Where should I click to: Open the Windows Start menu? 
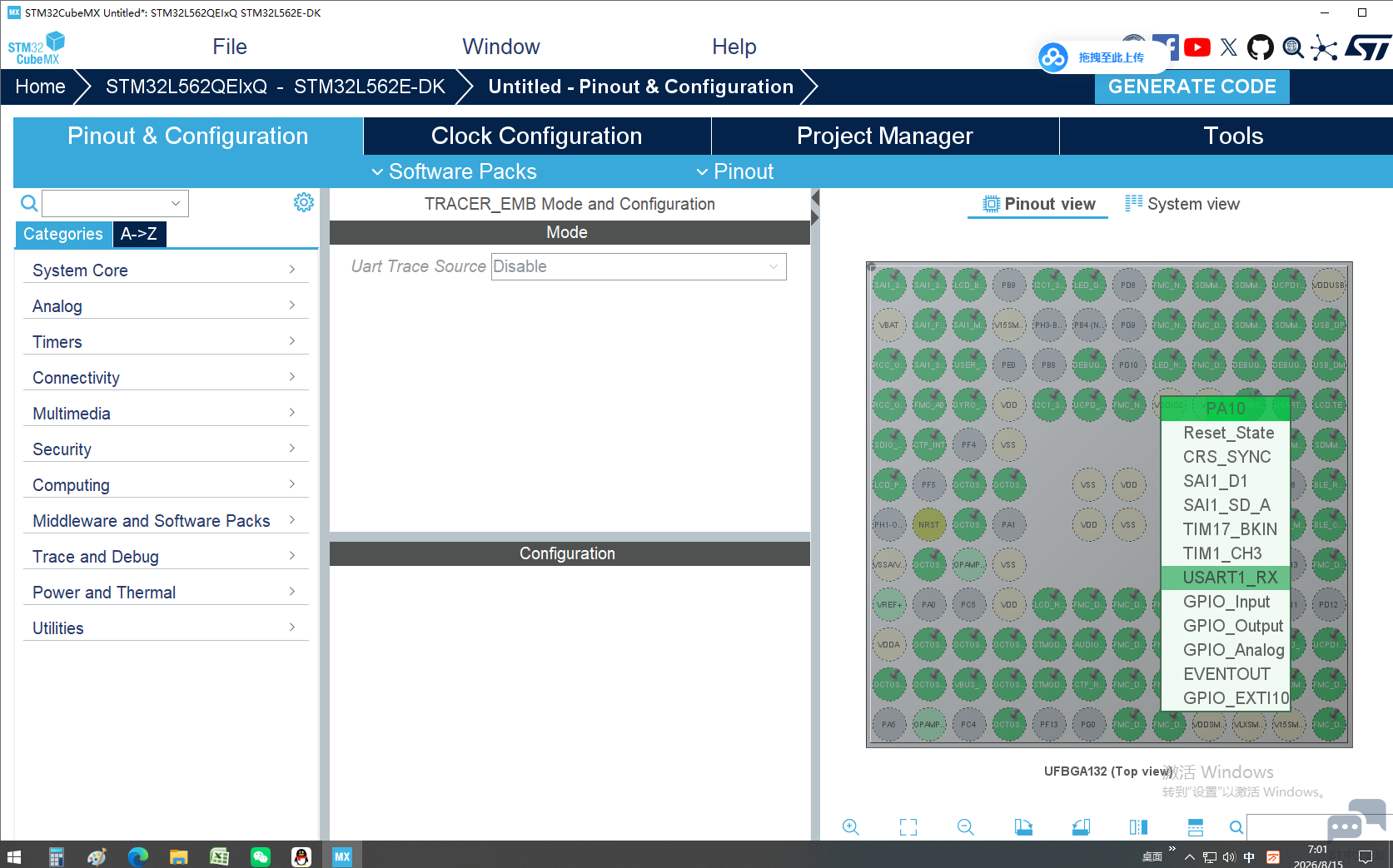pyautogui.click(x=14, y=856)
